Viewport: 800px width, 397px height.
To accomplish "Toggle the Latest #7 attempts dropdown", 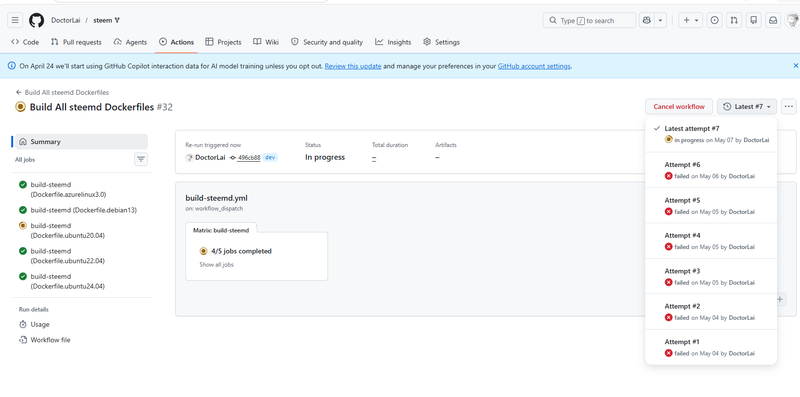I will point(747,107).
